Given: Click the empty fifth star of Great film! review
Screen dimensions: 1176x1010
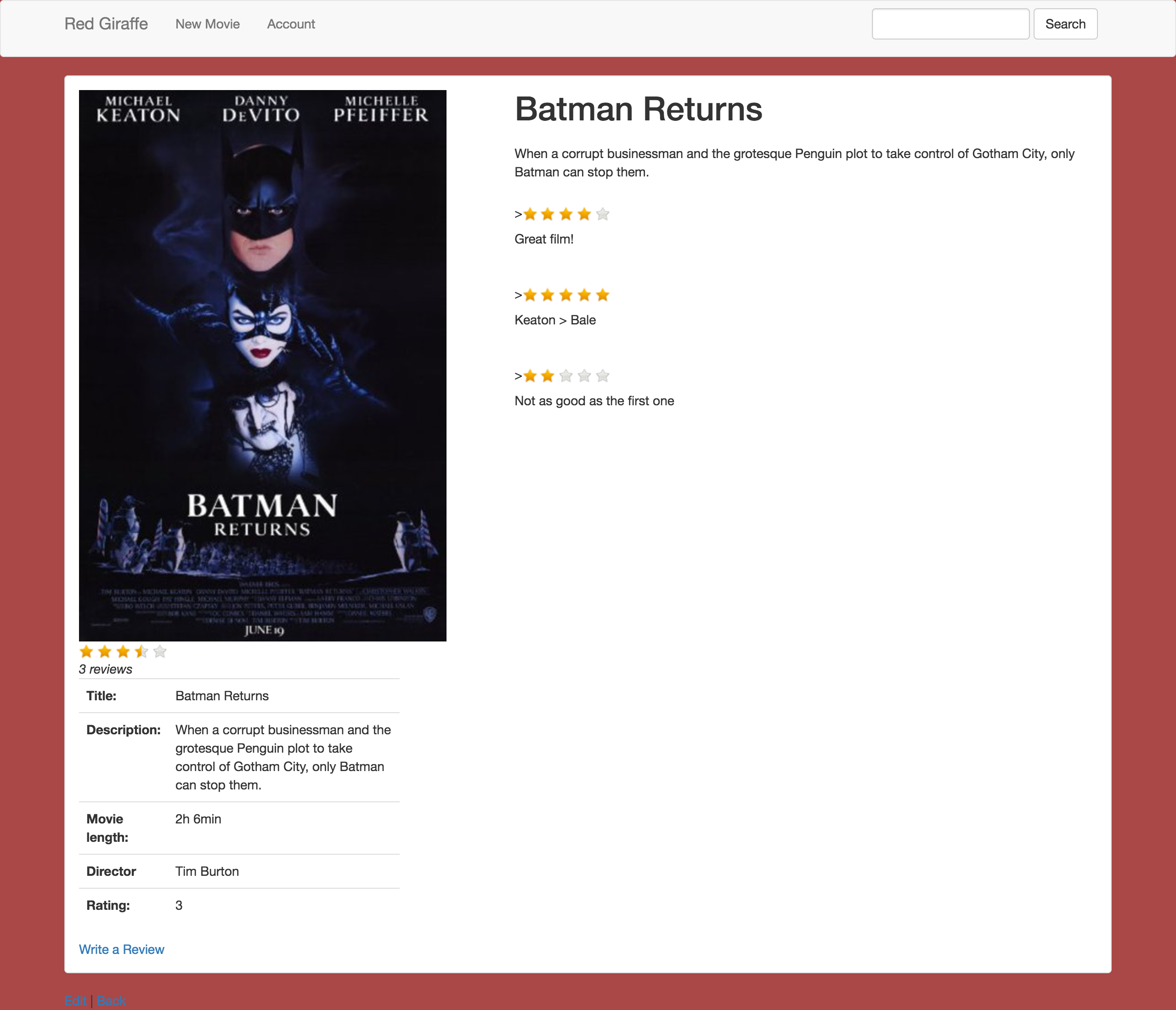Looking at the screenshot, I should pyautogui.click(x=603, y=214).
